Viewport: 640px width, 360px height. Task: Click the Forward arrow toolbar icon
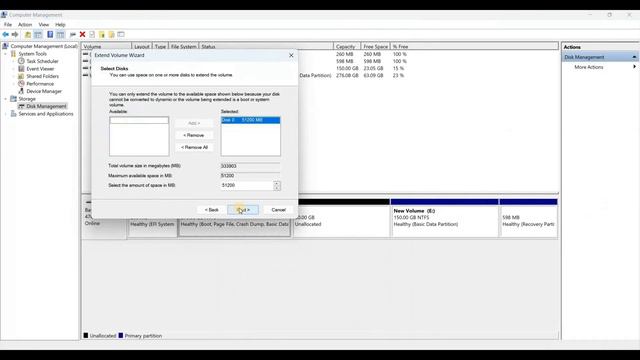click(x=15, y=35)
